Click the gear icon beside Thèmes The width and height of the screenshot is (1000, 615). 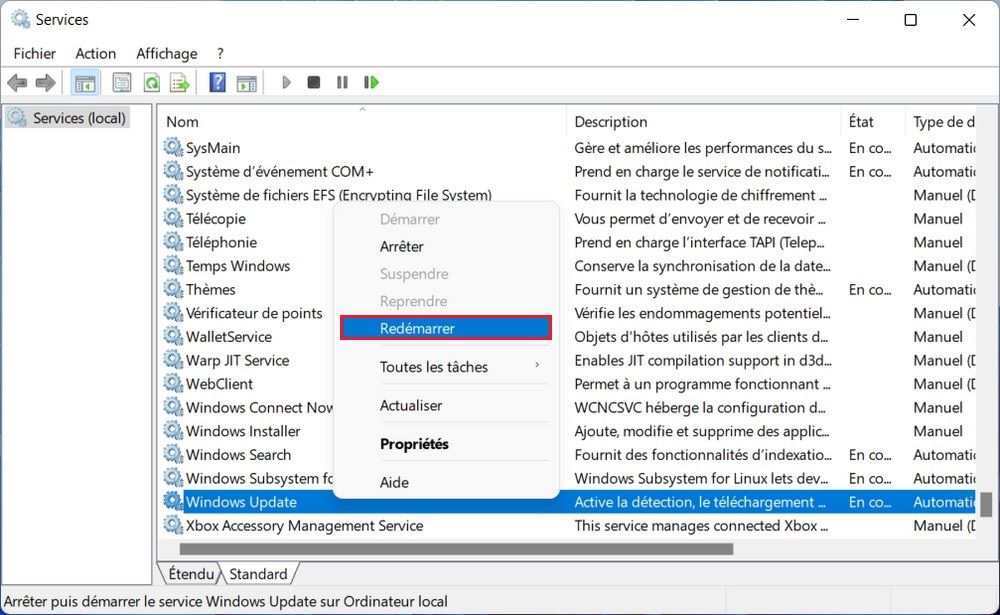(173, 288)
